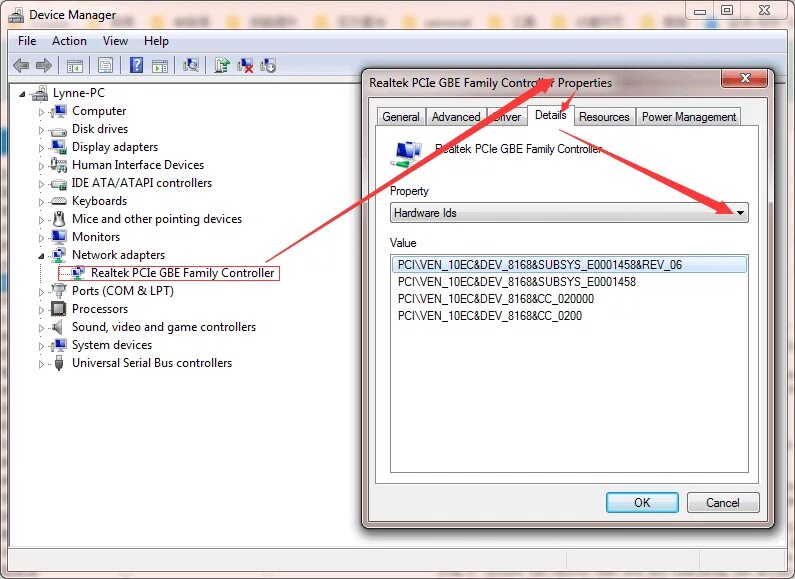
Task: Switch to the Power Management tab
Action: pyautogui.click(x=689, y=117)
